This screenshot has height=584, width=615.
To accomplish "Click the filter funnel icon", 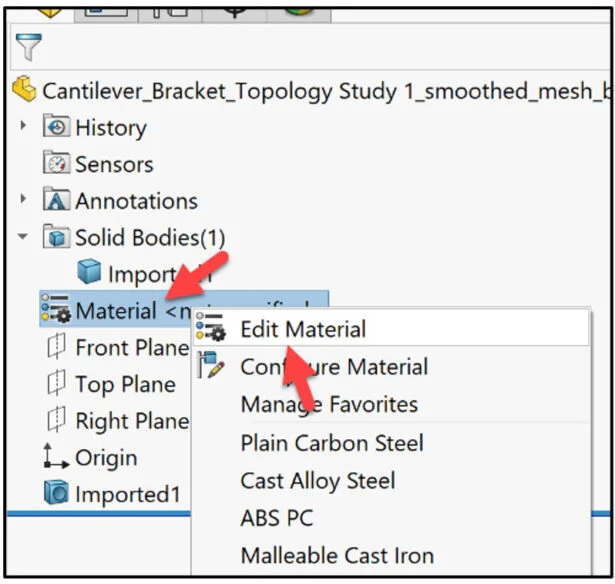I will coord(29,47).
